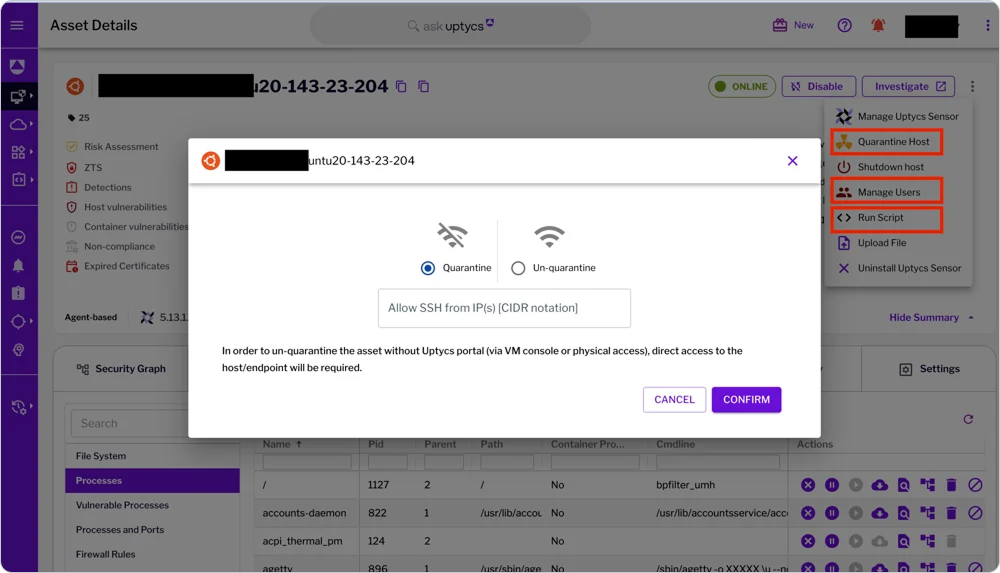The image size is (1000, 573).
Task: Kill the acpi_thermal_pm process with X icon
Action: tap(808, 541)
